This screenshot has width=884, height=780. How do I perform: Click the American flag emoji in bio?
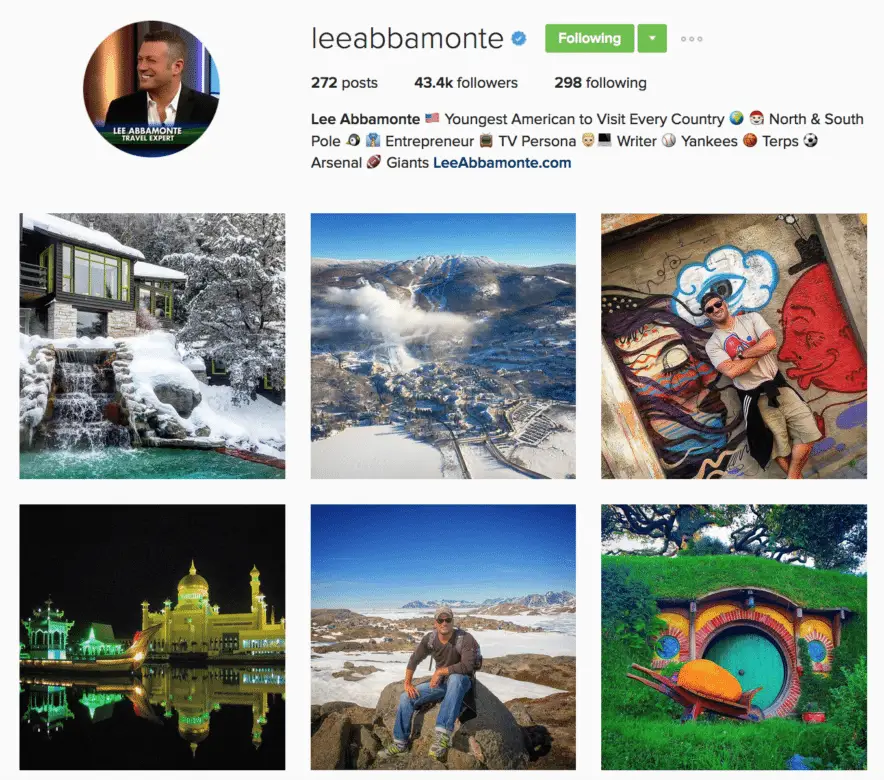click(x=432, y=118)
